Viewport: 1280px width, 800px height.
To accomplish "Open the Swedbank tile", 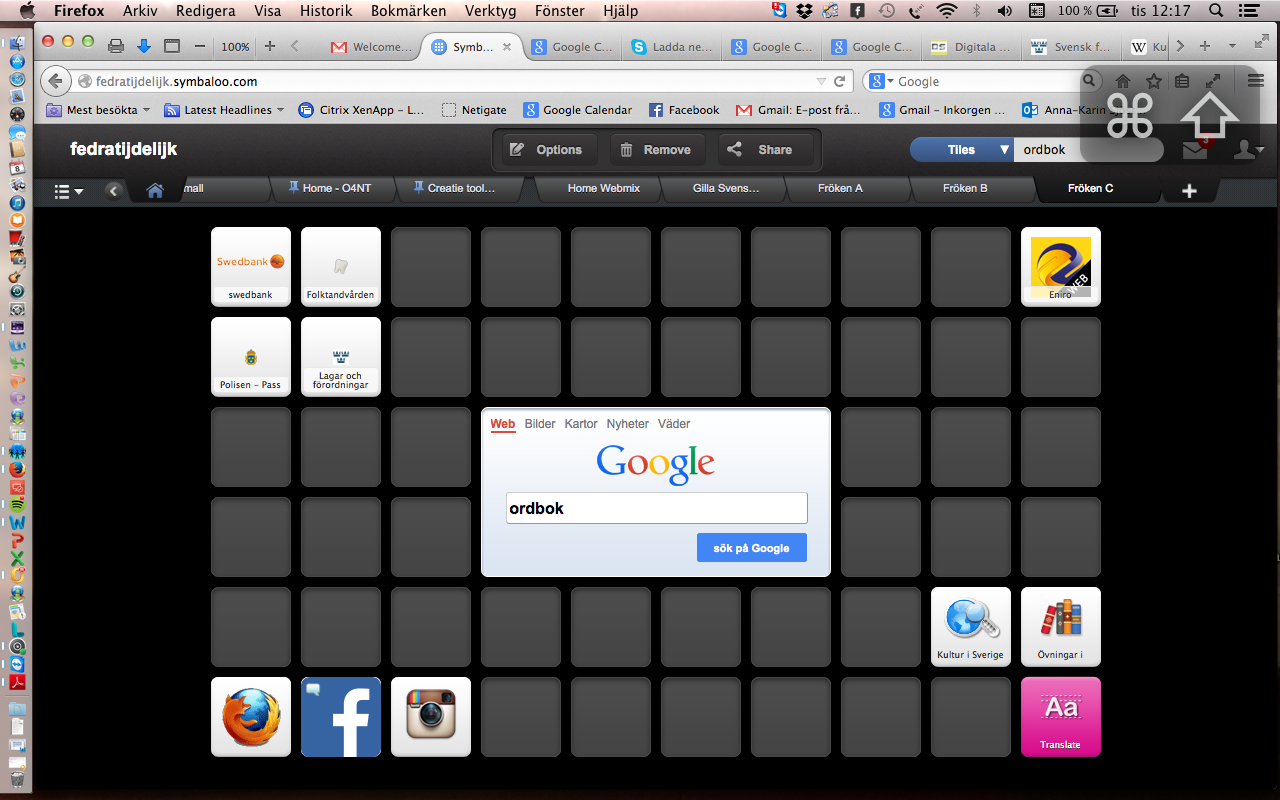I will [x=250, y=266].
